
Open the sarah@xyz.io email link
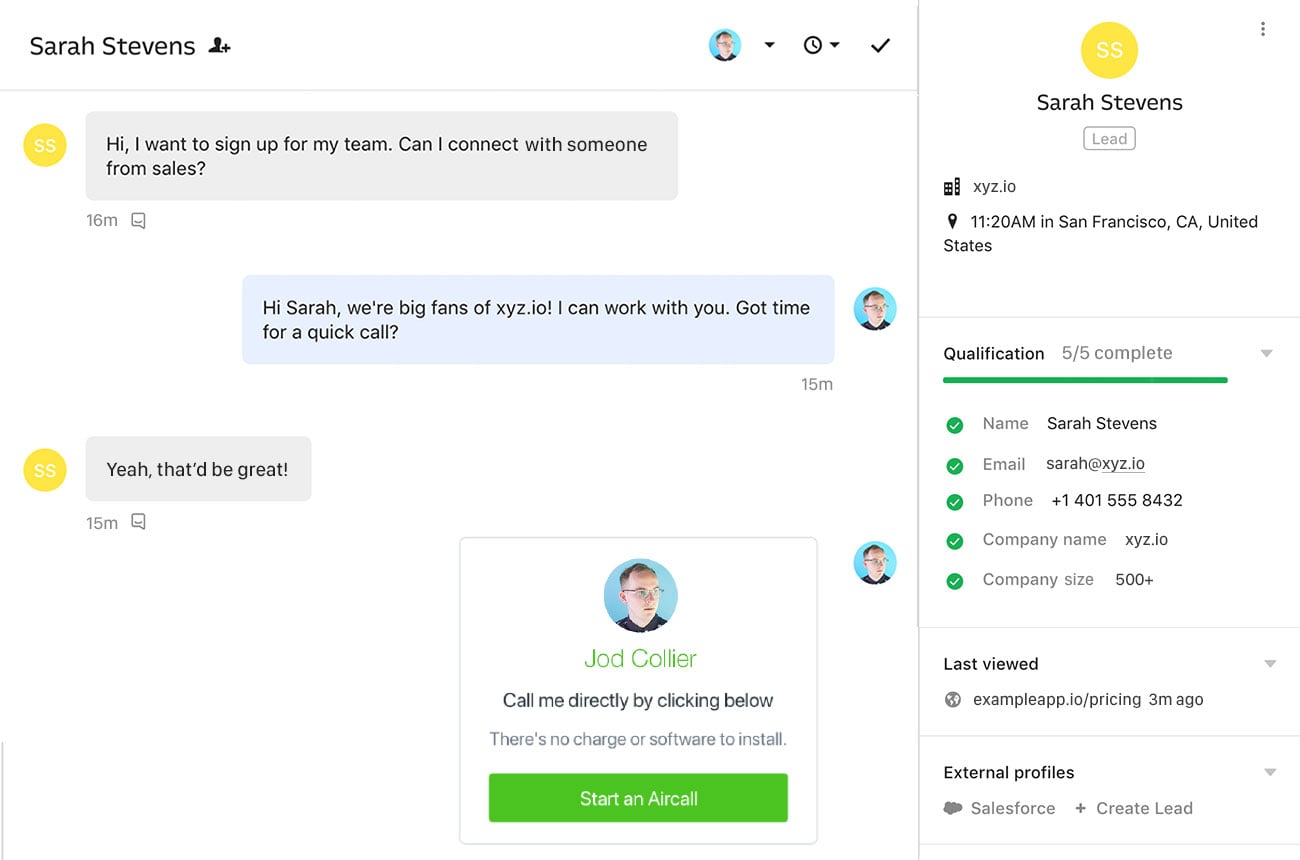[1095, 464]
